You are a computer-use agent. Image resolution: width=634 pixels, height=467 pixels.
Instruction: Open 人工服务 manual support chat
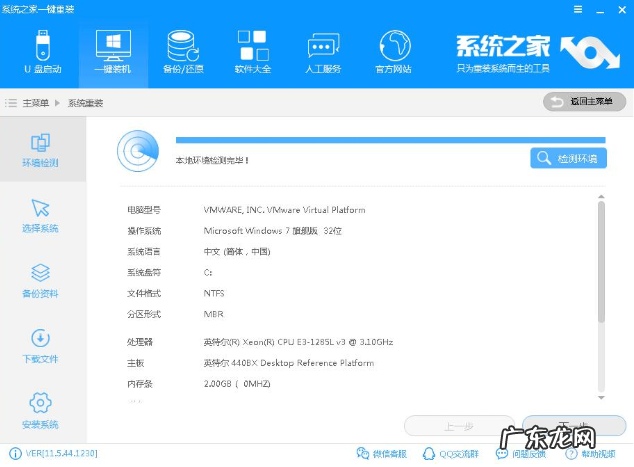(x=323, y=52)
